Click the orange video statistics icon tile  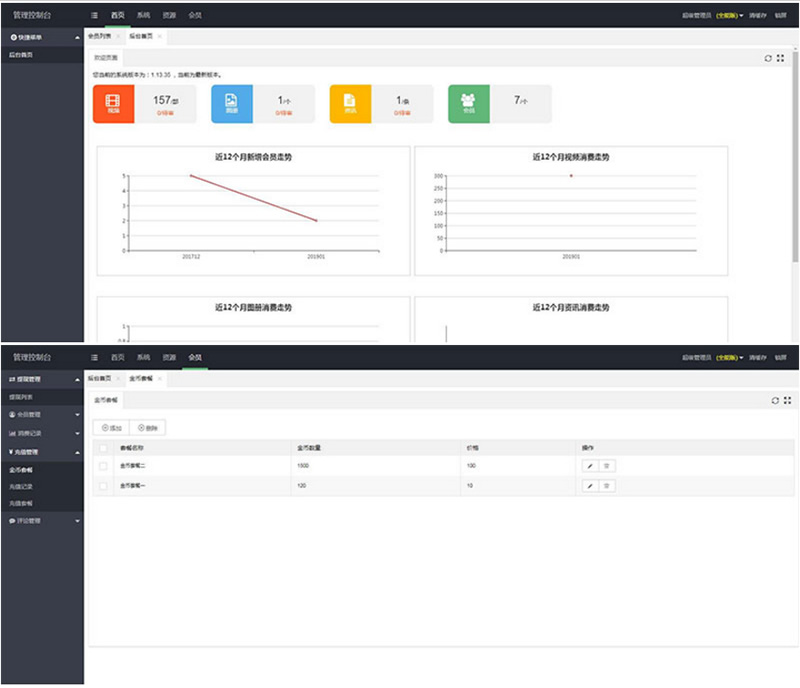tap(113, 103)
